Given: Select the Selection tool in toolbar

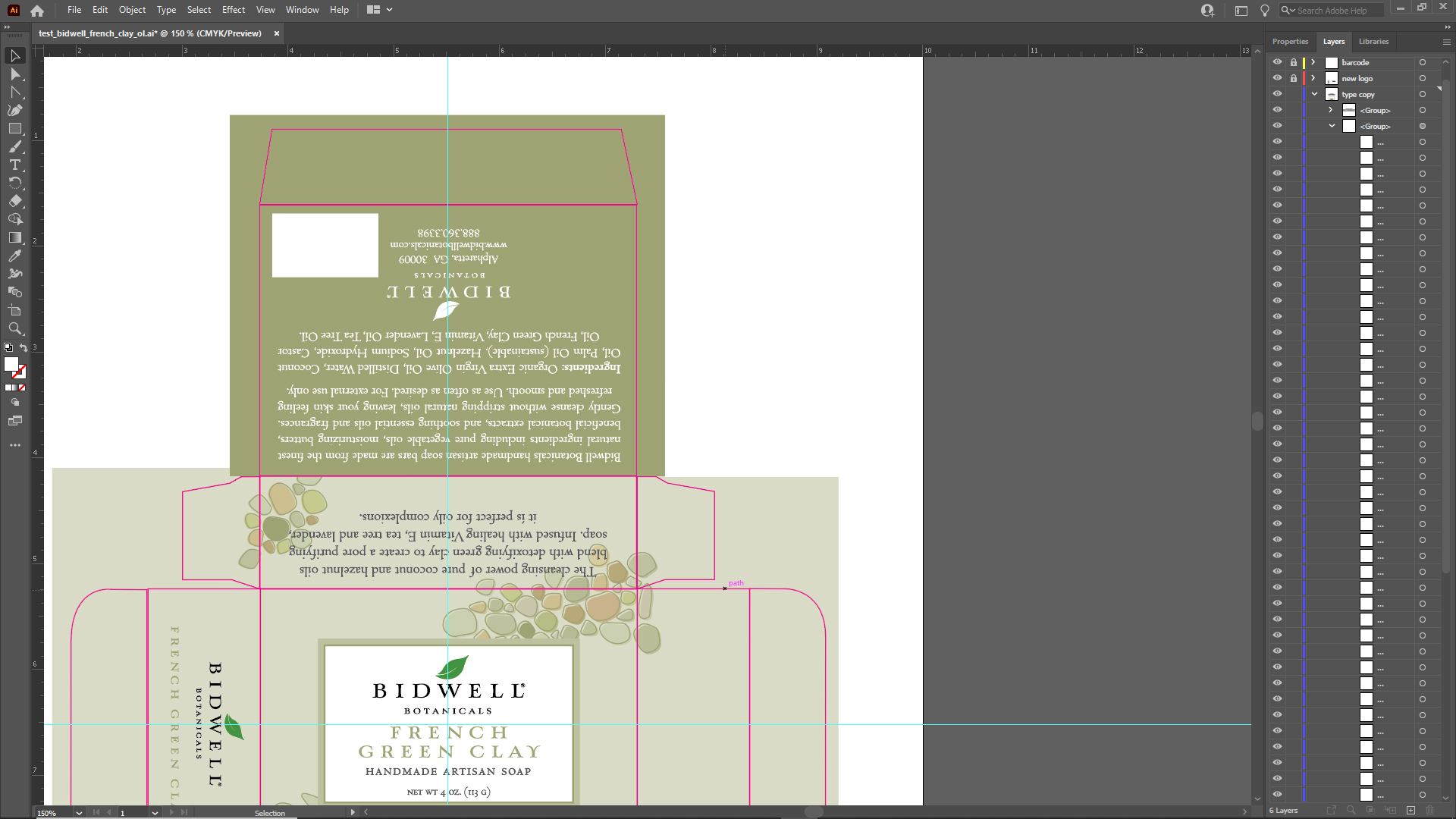Looking at the screenshot, I should pos(15,55).
